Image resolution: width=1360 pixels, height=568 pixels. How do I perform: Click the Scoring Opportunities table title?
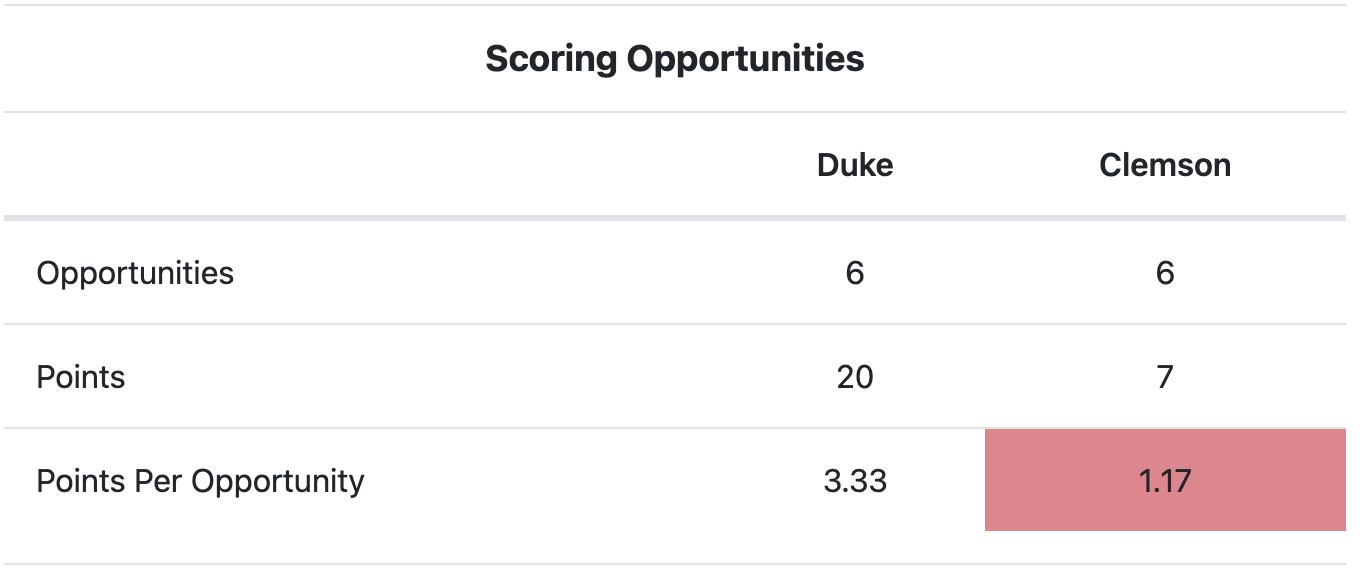click(675, 59)
